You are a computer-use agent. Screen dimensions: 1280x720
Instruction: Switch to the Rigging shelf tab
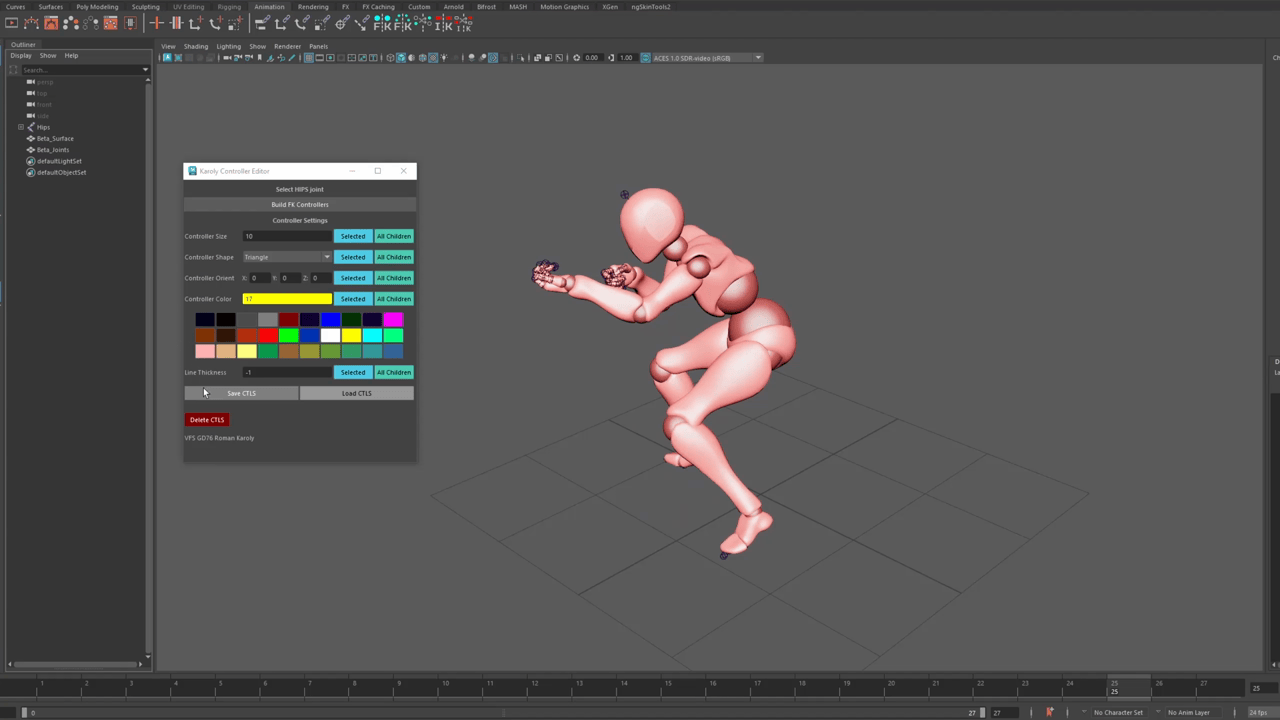point(229,7)
